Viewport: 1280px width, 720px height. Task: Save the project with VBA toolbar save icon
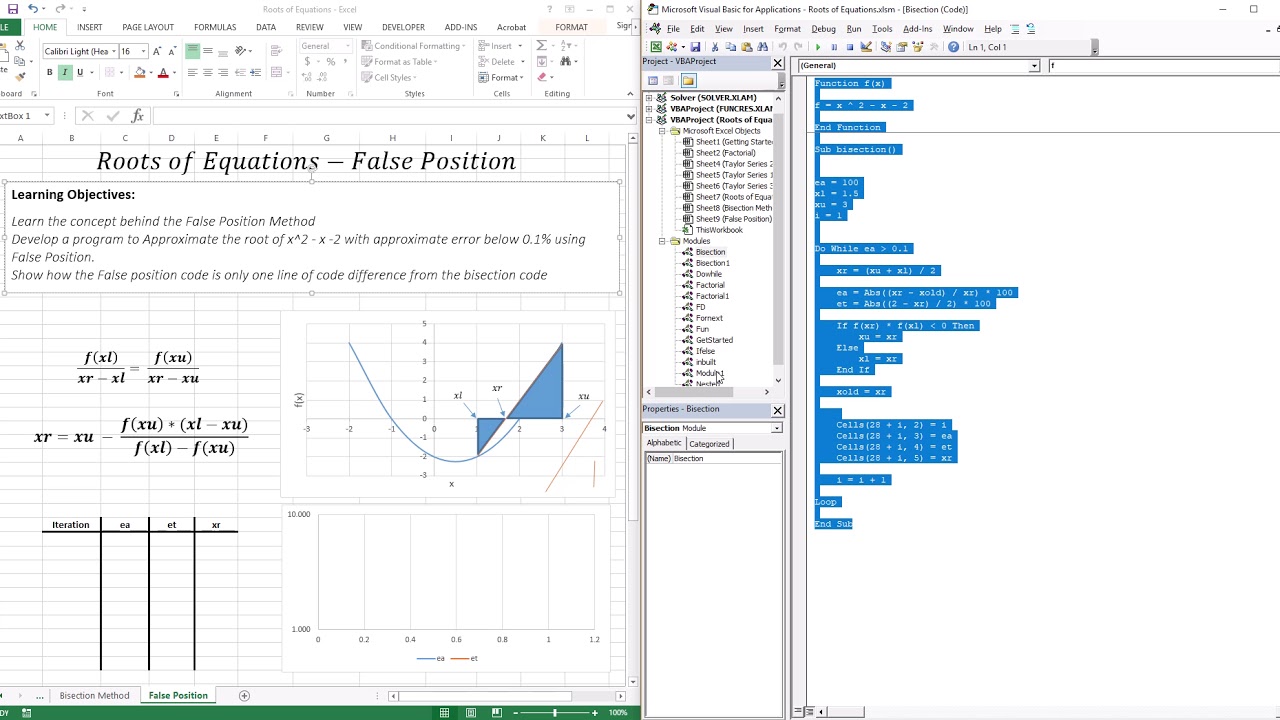click(695, 47)
